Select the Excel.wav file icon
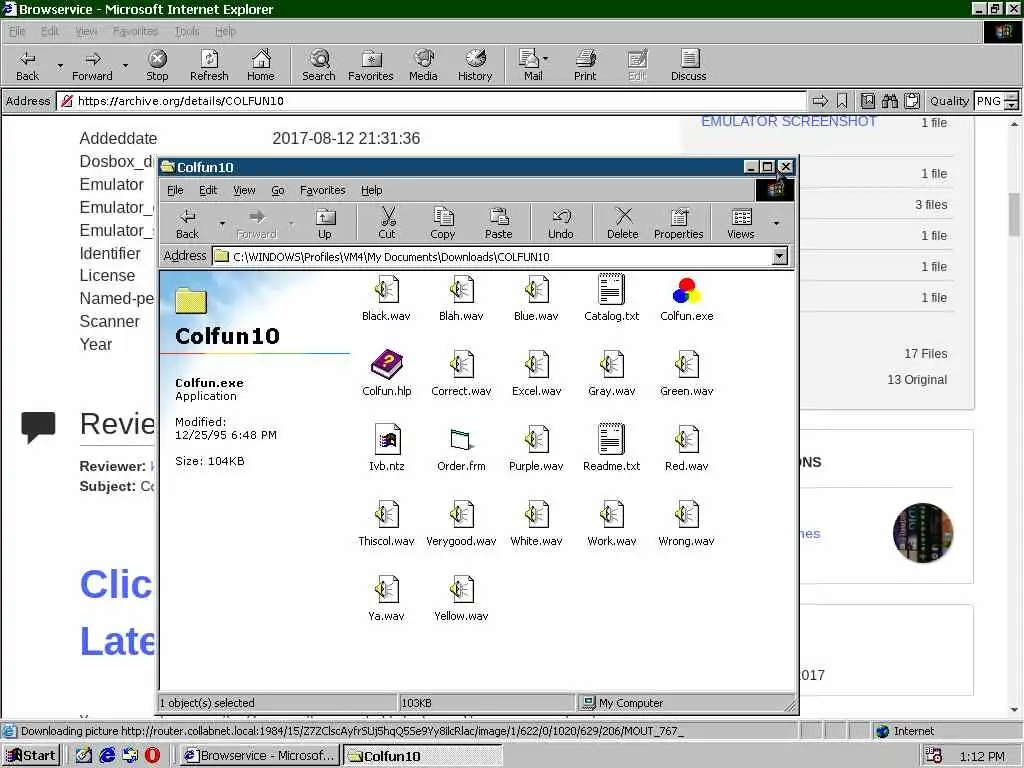1024x768 pixels. click(536, 373)
